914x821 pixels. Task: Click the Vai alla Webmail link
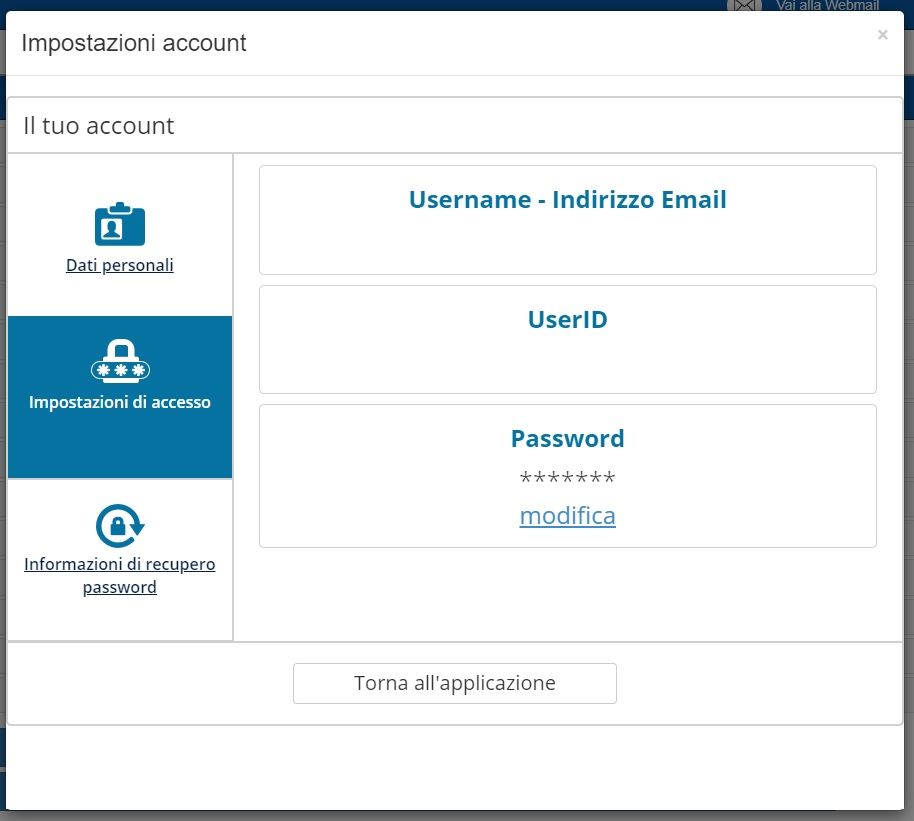[x=827, y=6]
